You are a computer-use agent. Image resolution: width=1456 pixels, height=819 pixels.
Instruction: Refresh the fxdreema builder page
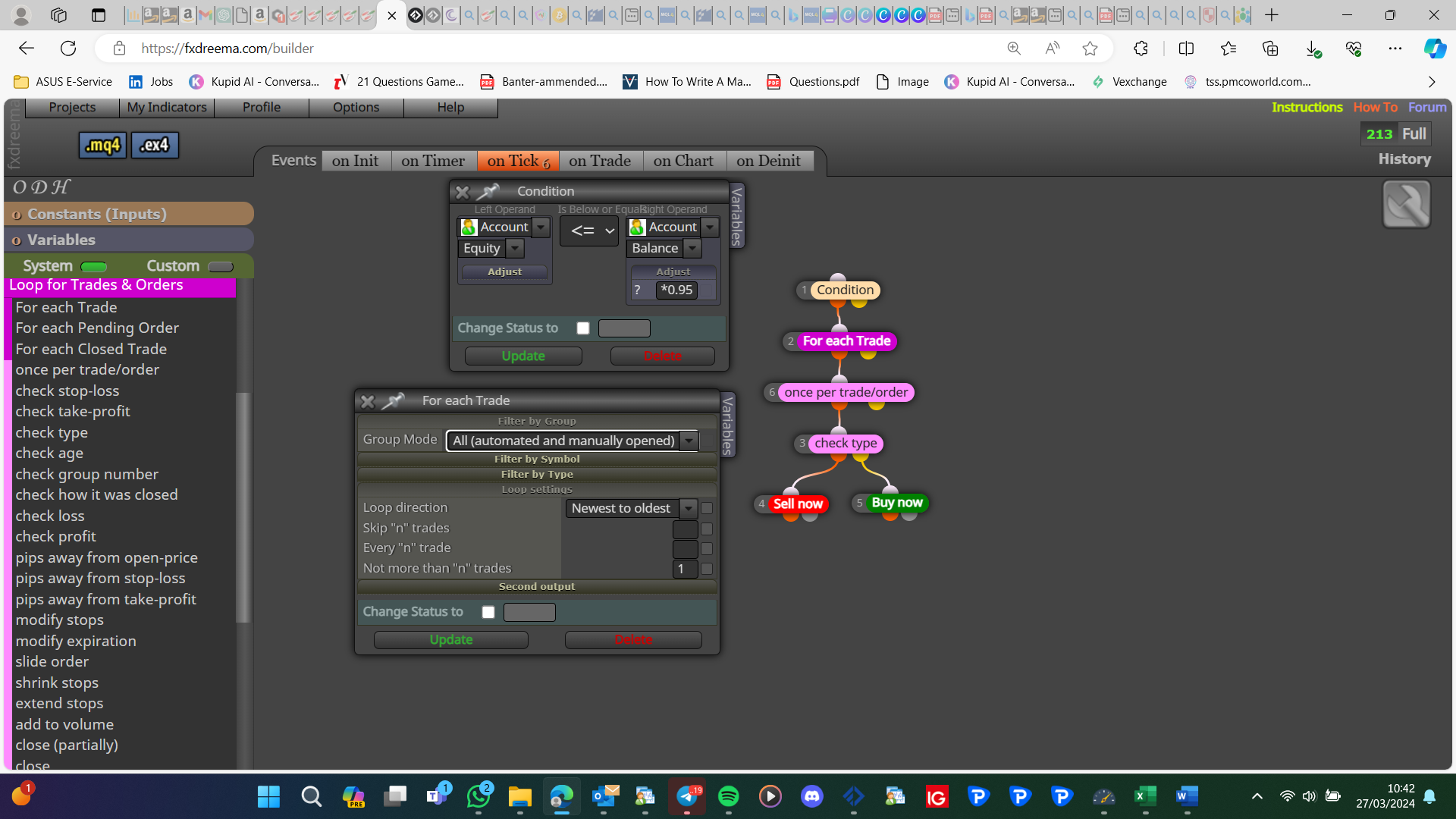click(x=68, y=49)
